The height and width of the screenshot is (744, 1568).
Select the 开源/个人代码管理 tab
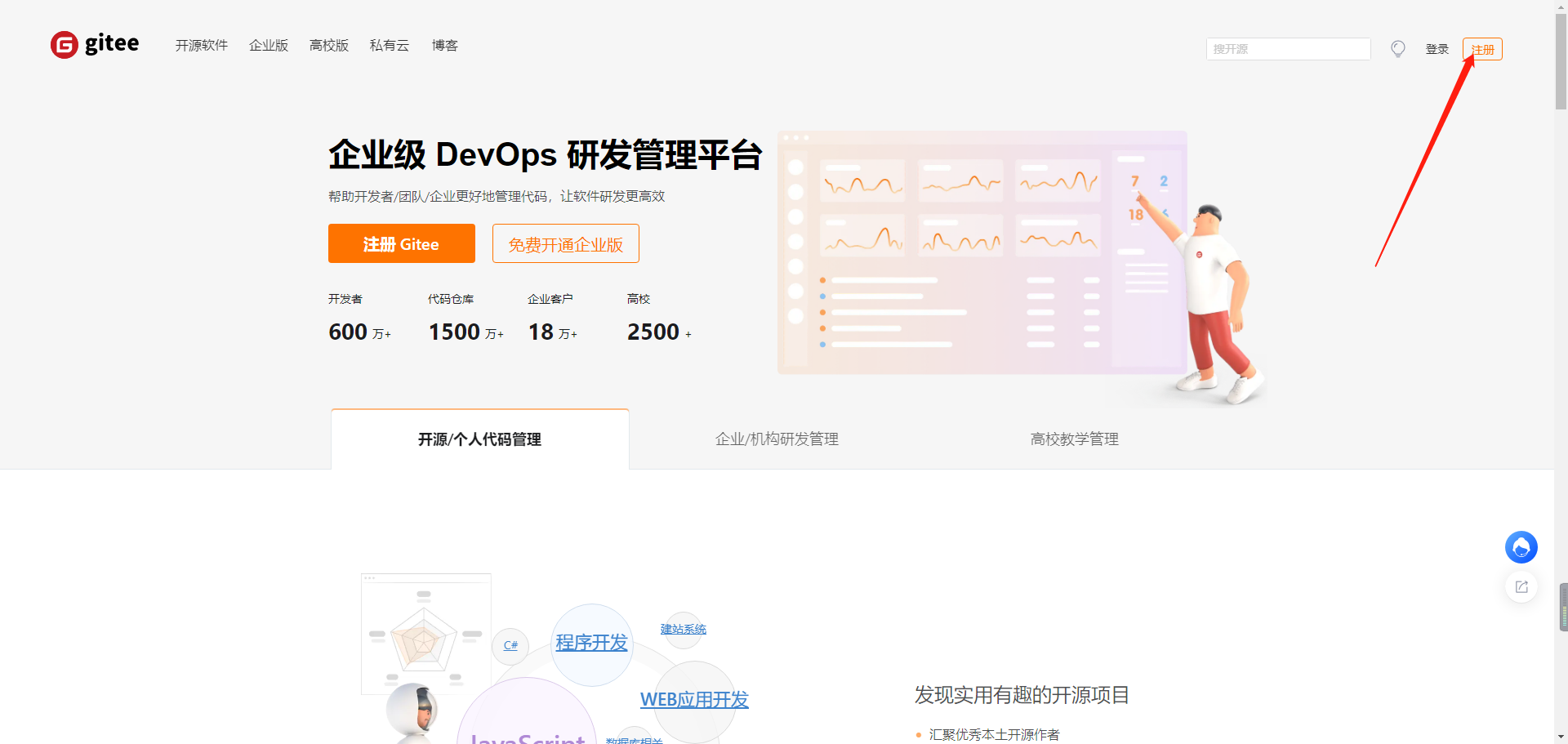[x=480, y=439]
